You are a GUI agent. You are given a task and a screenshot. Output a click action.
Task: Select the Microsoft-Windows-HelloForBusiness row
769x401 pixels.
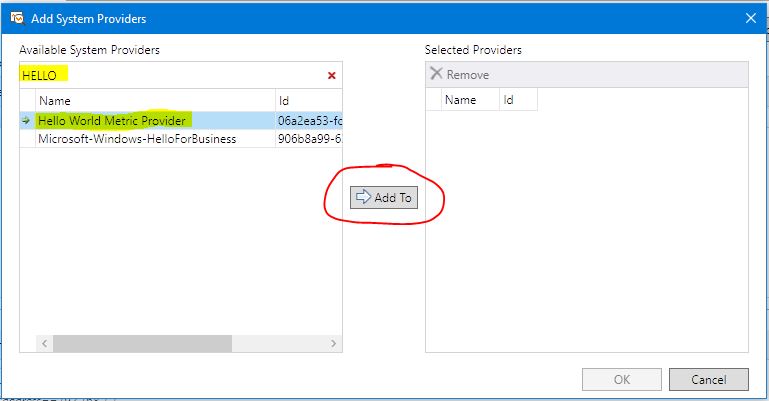(137, 139)
